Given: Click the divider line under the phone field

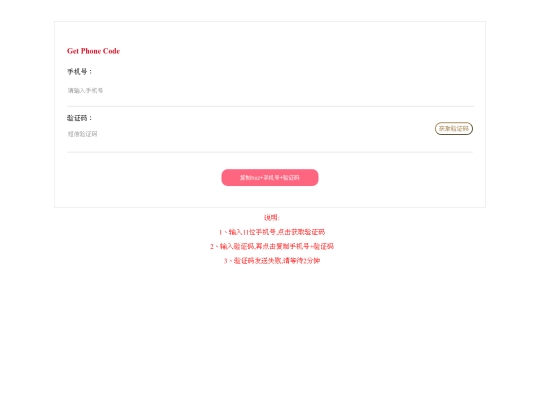Looking at the screenshot, I should (270, 106).
